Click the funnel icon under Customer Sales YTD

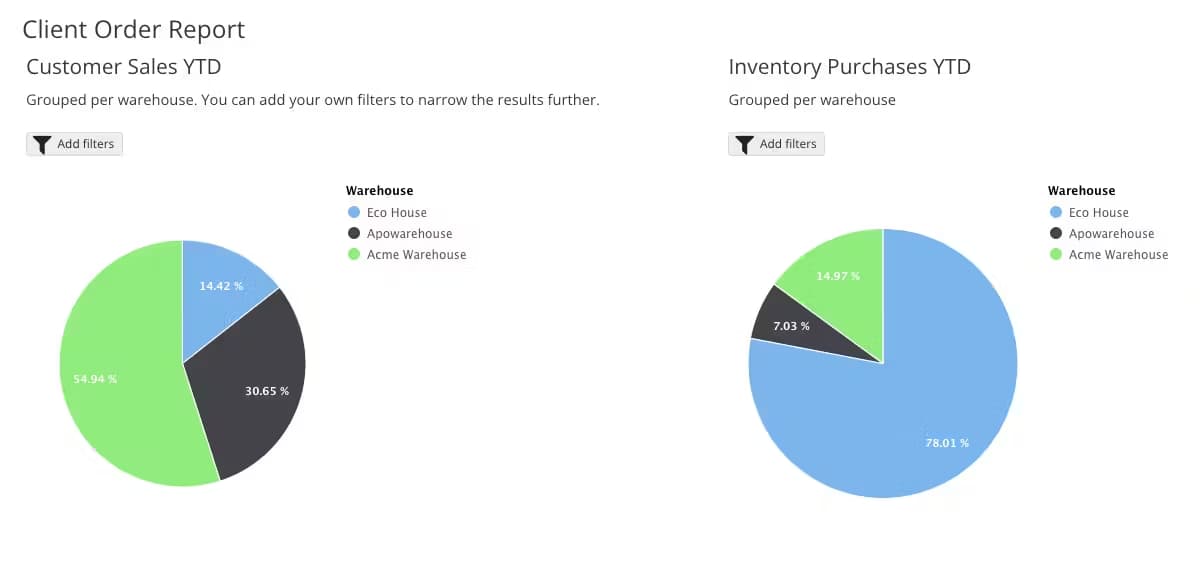coord(41,144)
